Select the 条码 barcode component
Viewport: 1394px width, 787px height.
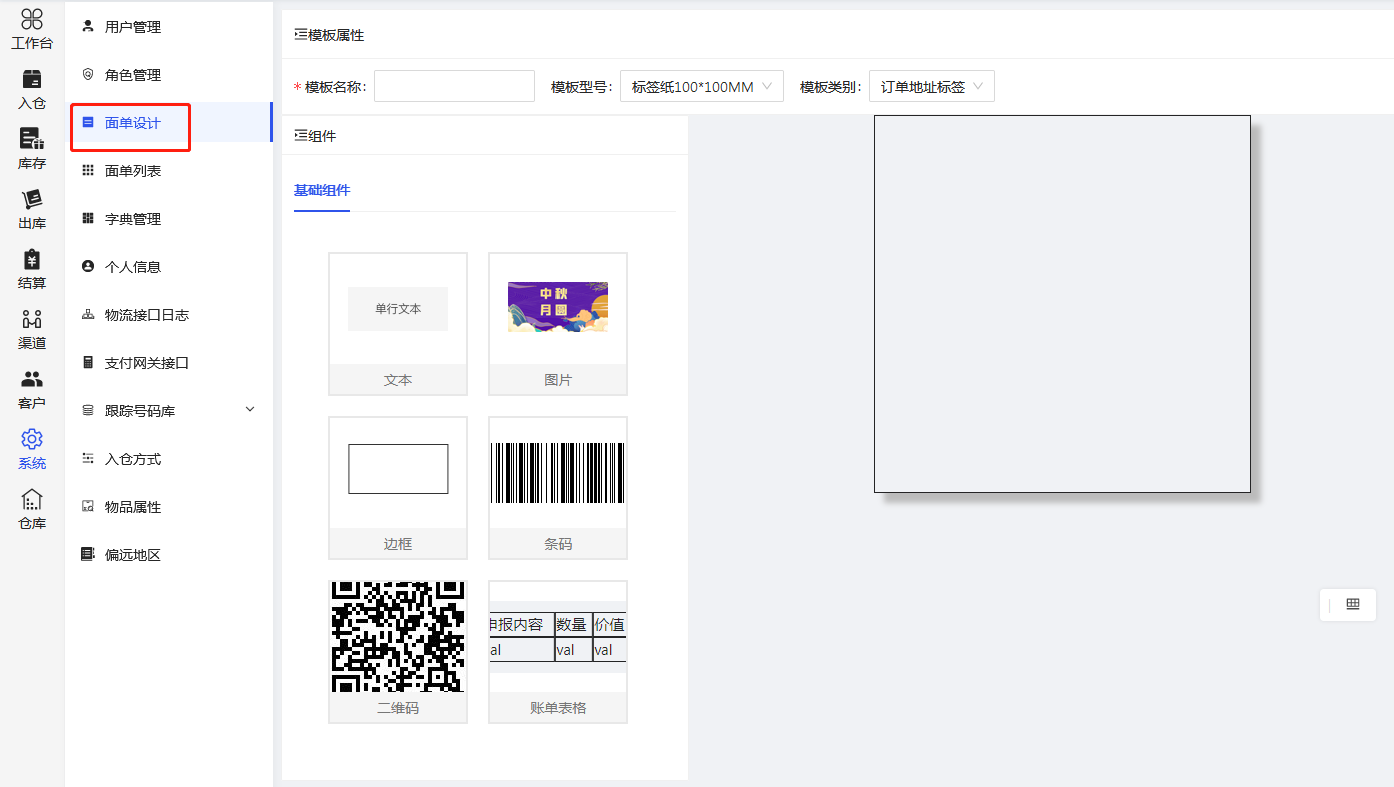click(x=557, y=487)
